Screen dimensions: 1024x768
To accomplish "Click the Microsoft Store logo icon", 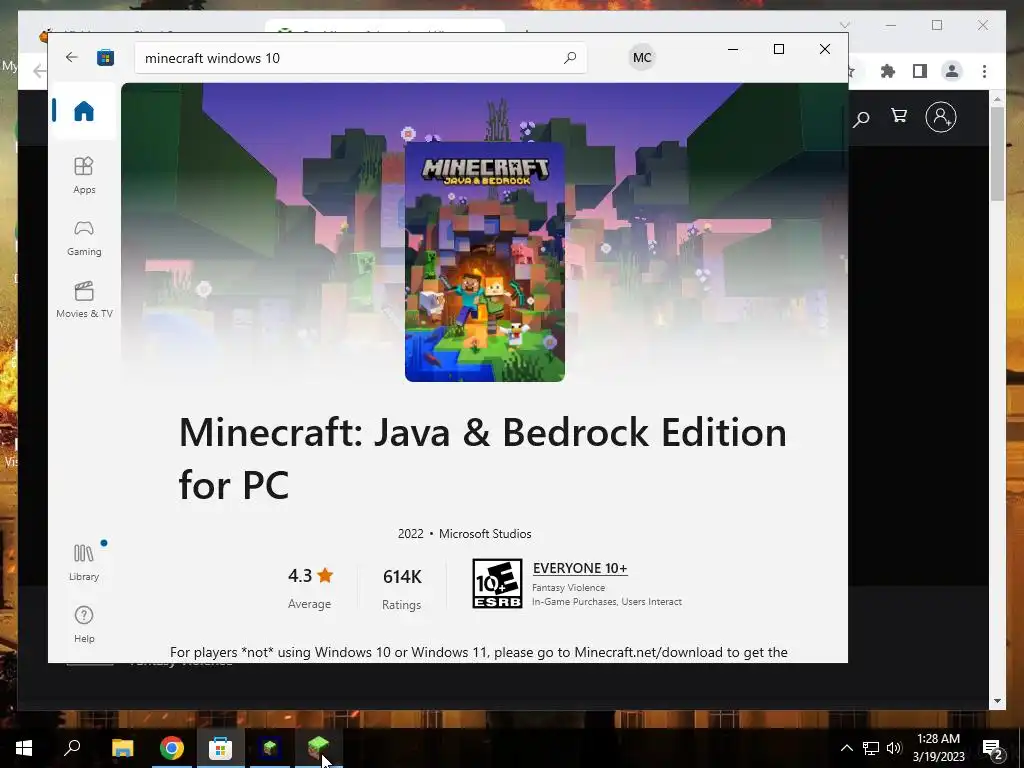I will [x=105, y=57].
